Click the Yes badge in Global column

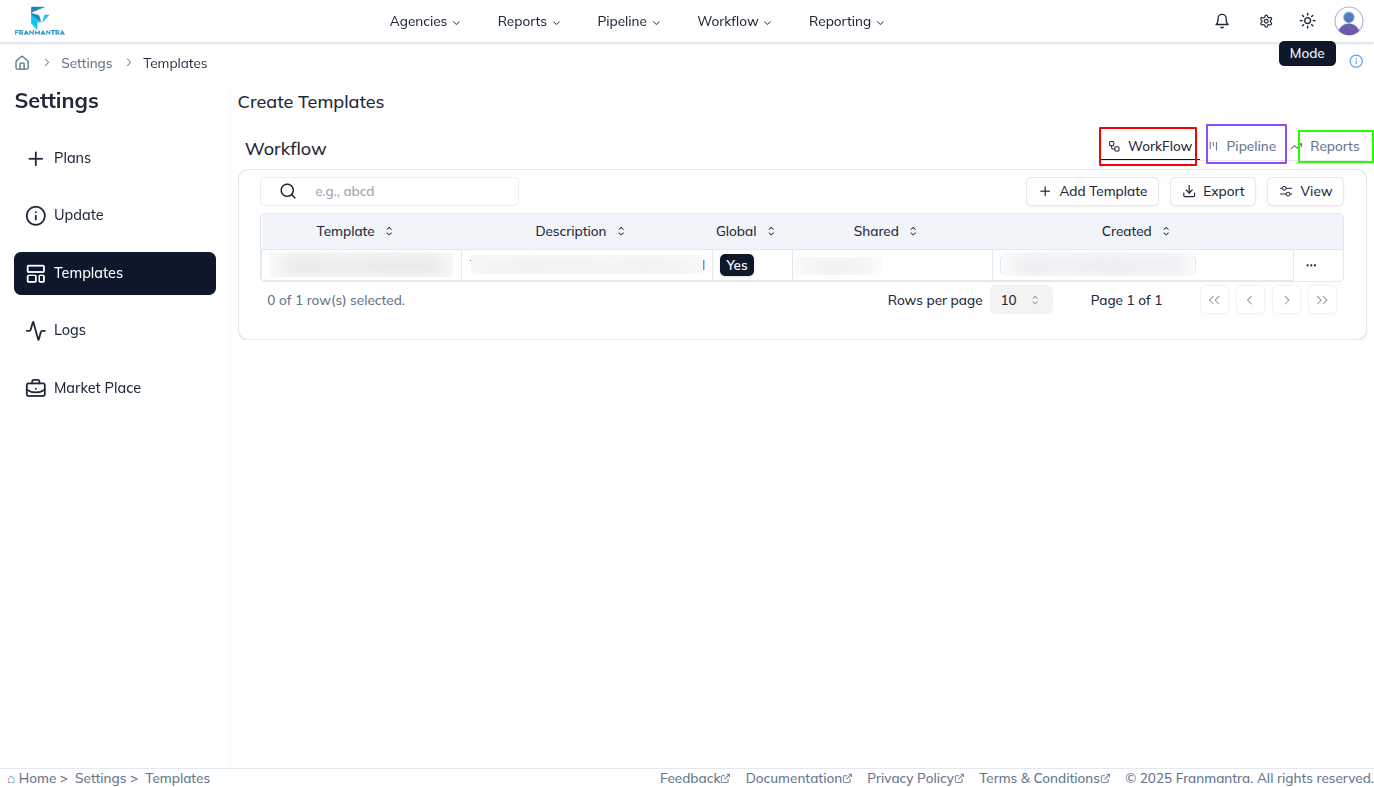point(737,265)
